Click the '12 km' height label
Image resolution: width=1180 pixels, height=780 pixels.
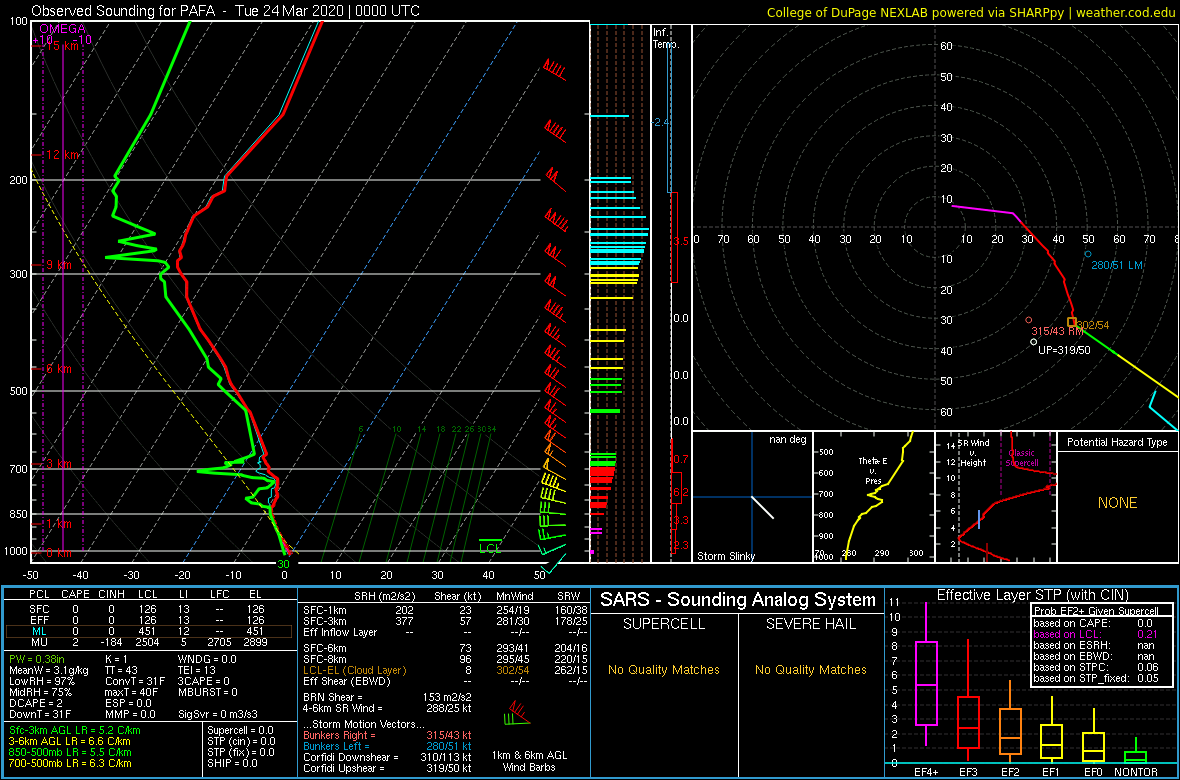[62, 154]
